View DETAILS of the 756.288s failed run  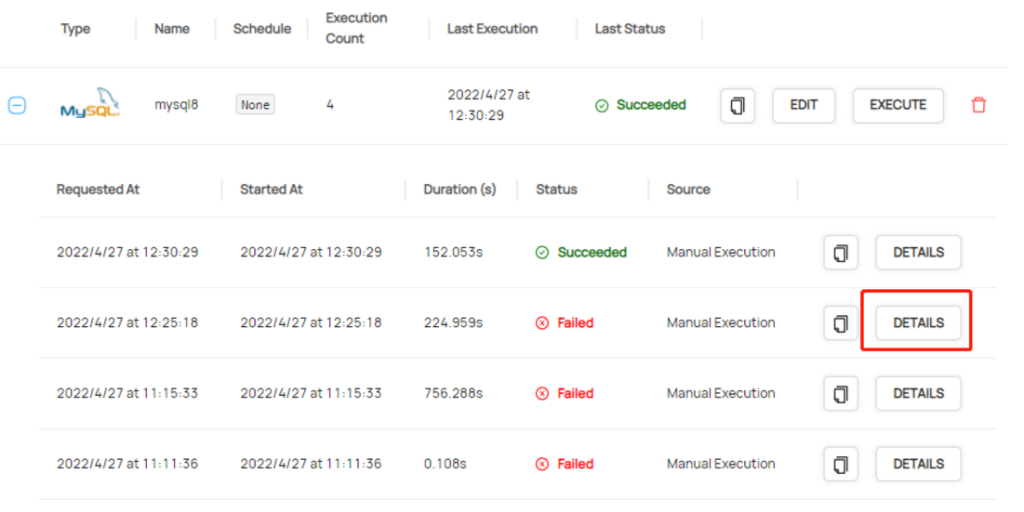pos(918,394)
